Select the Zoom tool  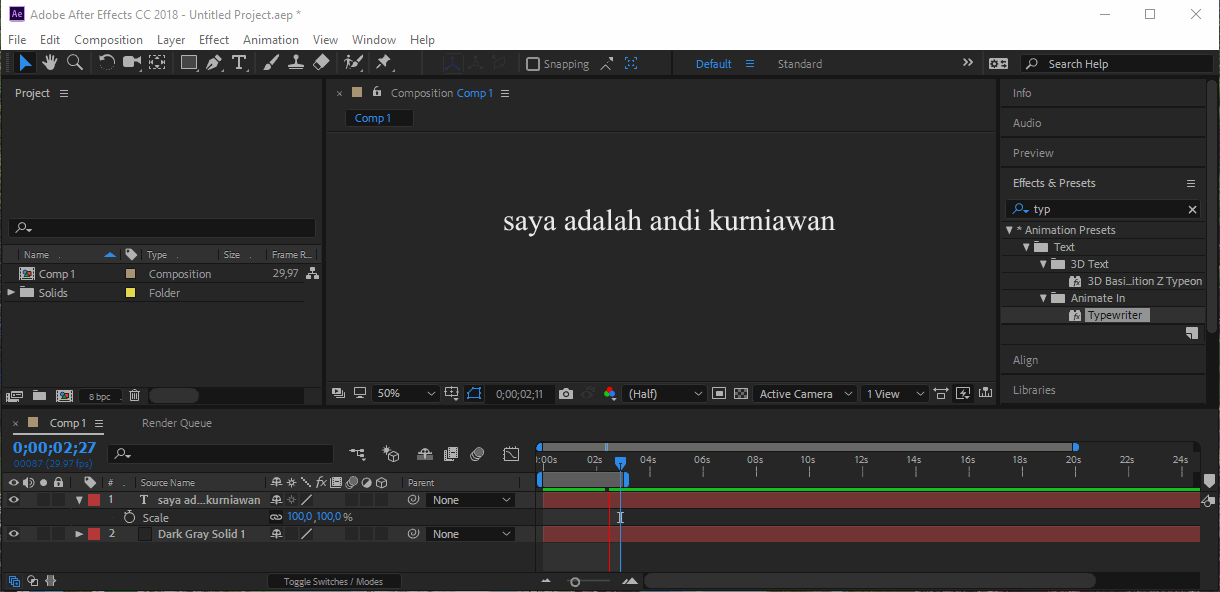pyautogui.click(x=75, y=62)
